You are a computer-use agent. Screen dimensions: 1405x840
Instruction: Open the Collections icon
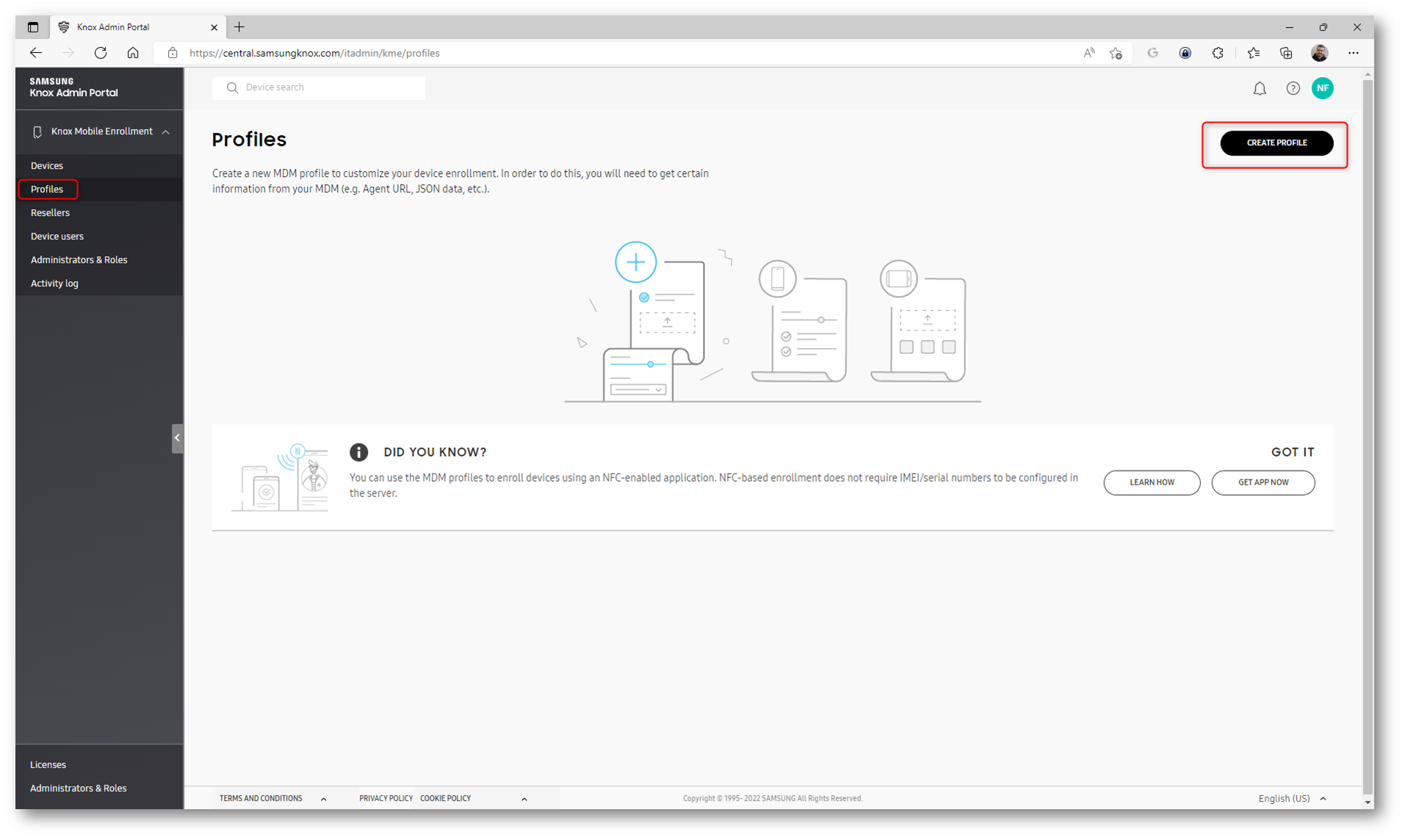pyautogui.click(x=1285, y=53)
